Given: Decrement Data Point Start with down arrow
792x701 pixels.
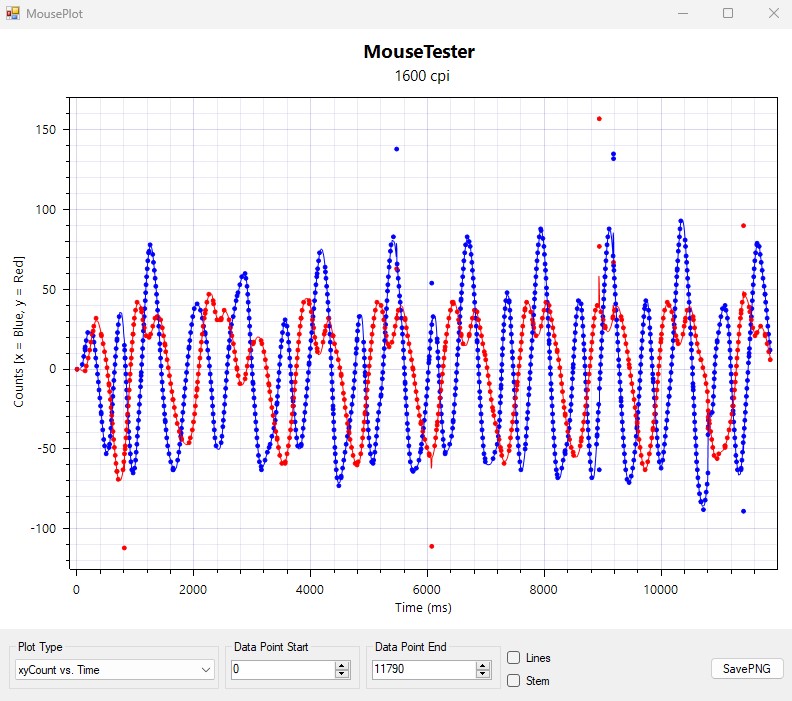Looking at the screenshot, I should [342, 674].
